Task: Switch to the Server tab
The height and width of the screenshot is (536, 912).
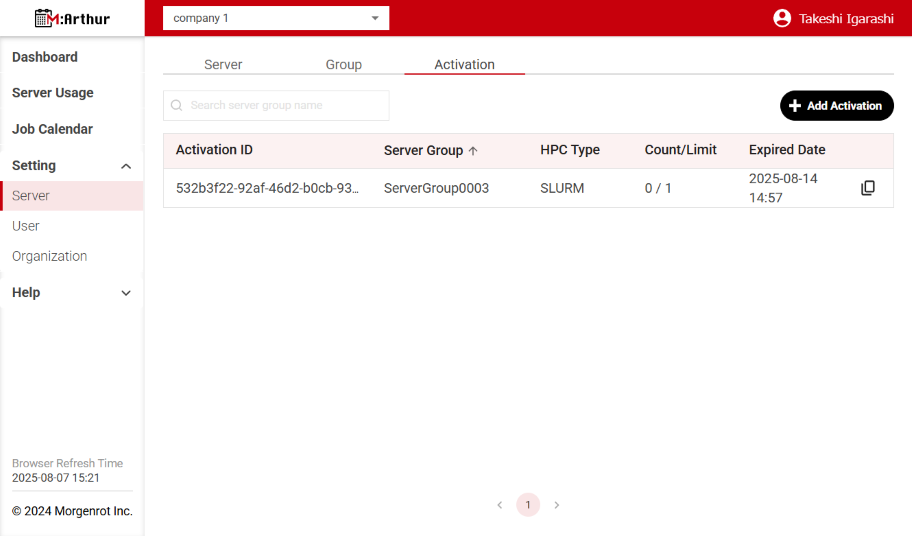Action: pos(223,64)
